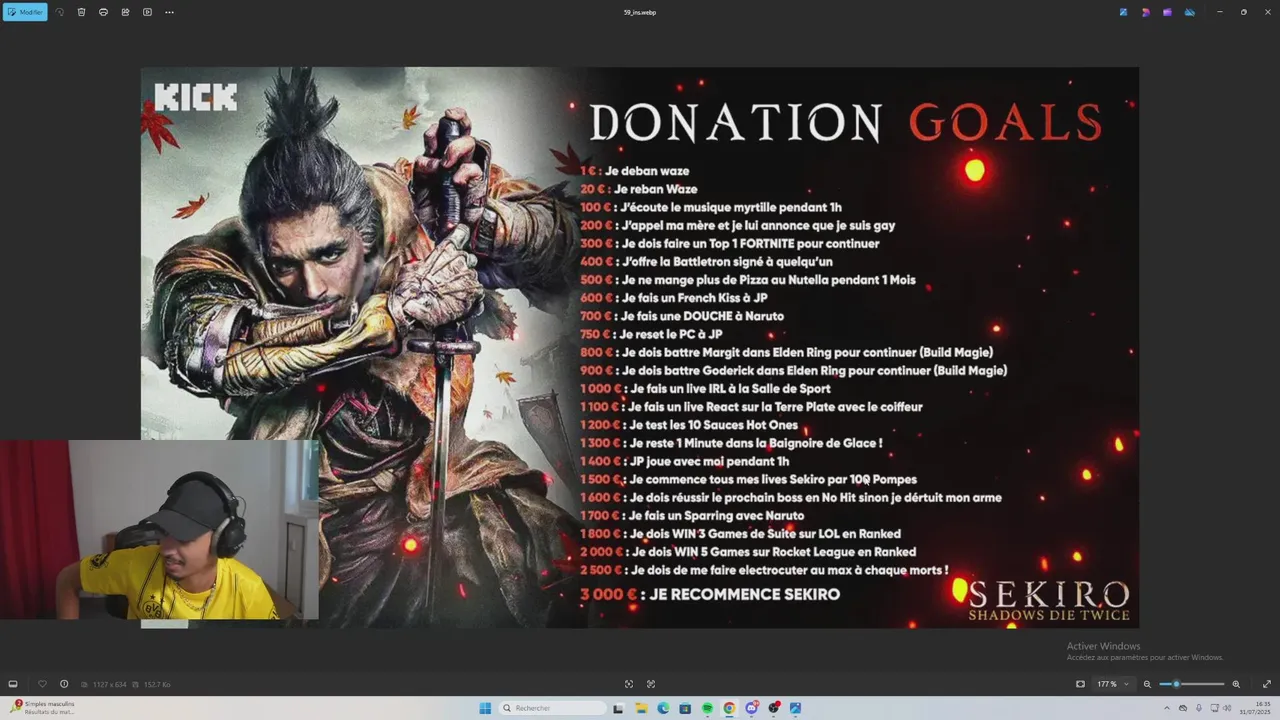The width and height of the screenshot is (1280, 720).
Task: Click the SEKIRO Shadows Die Twice logo
Action: [x=1049, y=600]
